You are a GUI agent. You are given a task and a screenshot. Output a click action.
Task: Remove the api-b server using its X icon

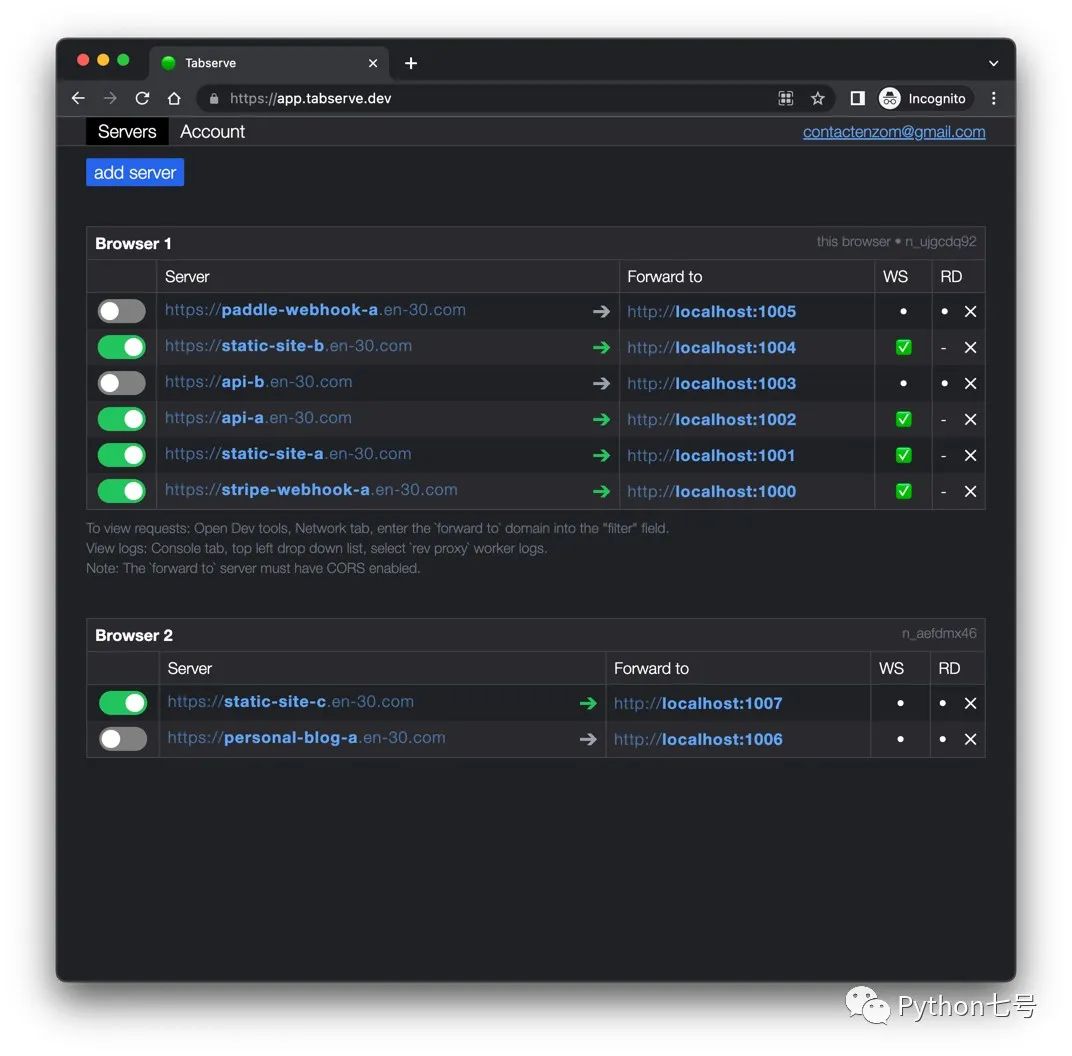click(x=970, y=383)
